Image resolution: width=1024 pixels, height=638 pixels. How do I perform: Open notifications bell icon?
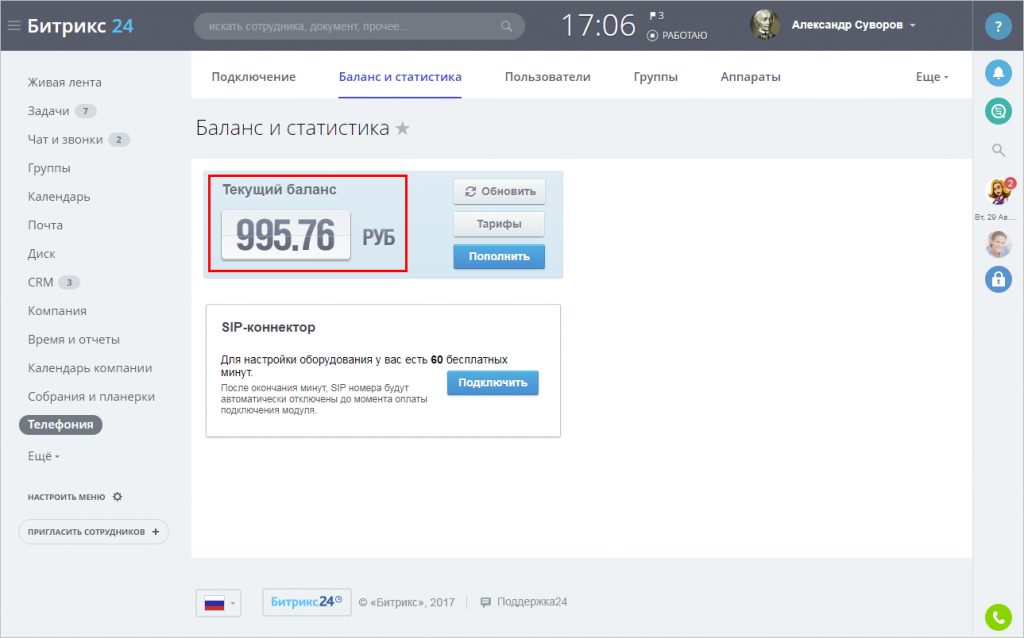click(x=998, y=73)
